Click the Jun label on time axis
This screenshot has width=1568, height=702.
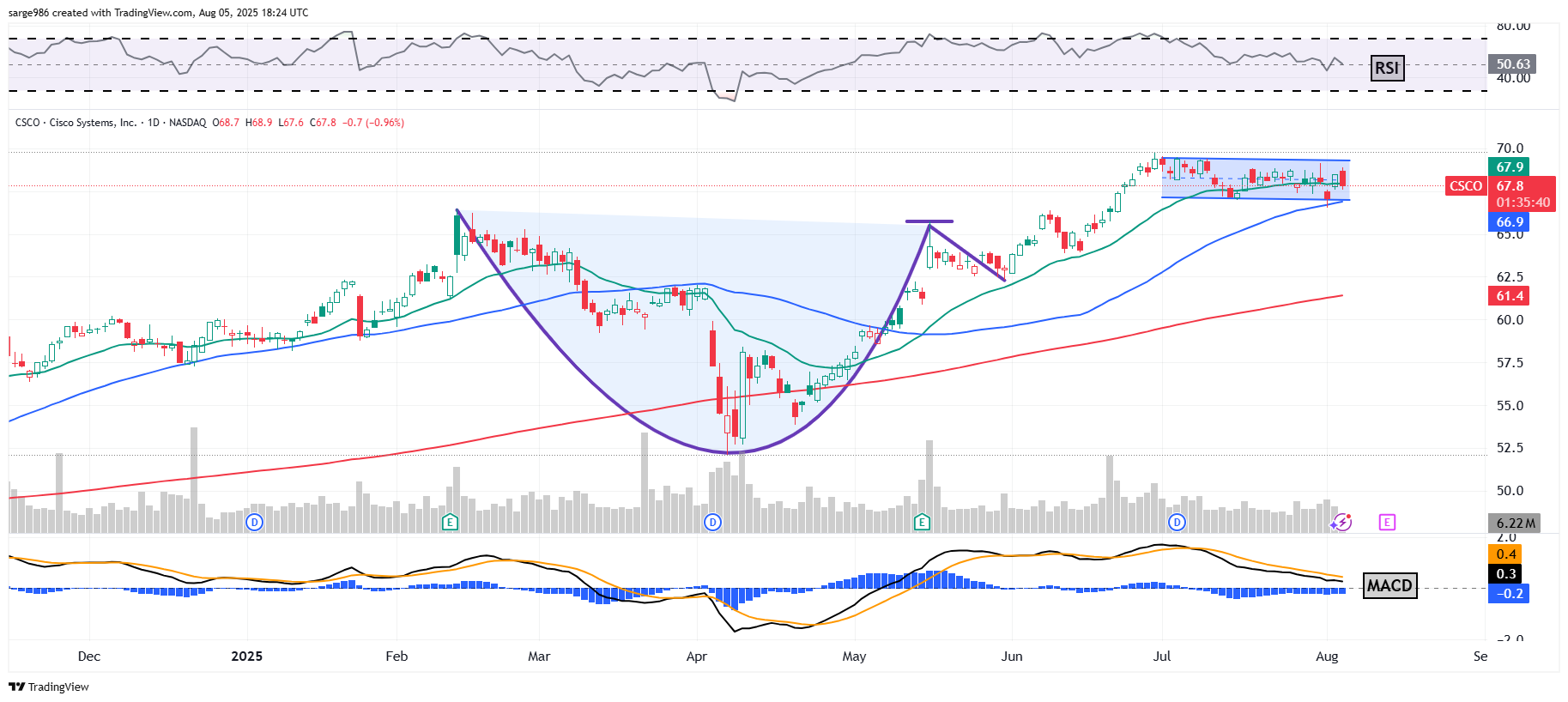(x=1012, y=657)
